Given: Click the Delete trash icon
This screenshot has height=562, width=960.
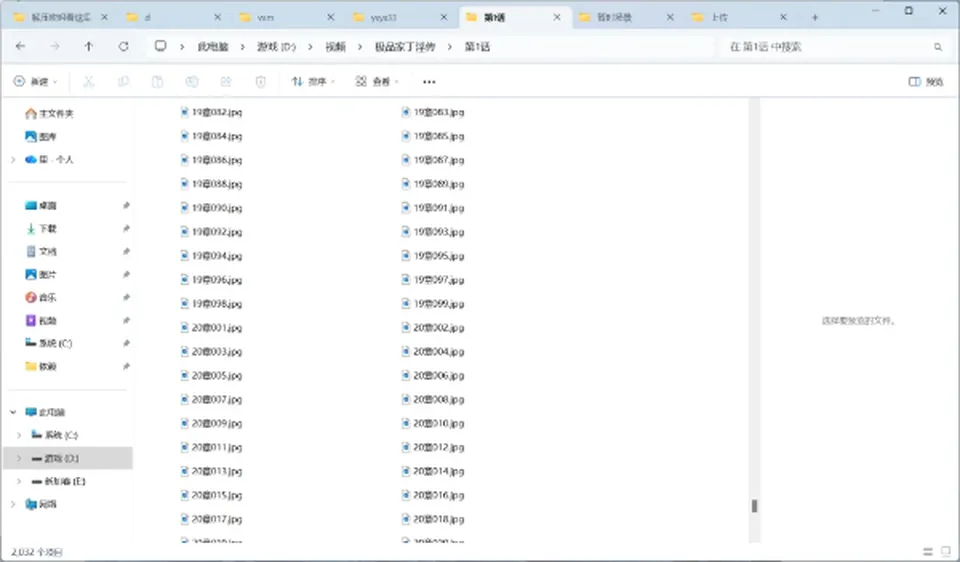Looking at the screenshot, I should (260, 81).
